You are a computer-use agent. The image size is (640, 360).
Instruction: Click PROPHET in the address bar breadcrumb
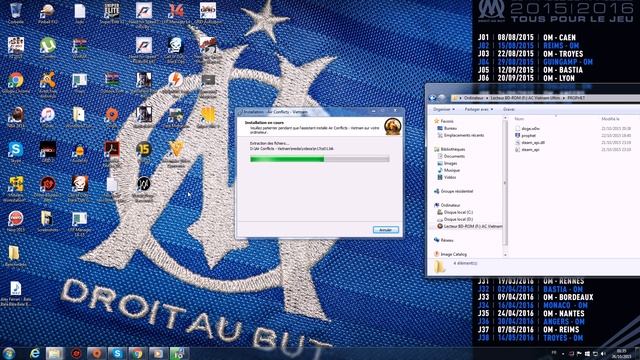(576, 98)
